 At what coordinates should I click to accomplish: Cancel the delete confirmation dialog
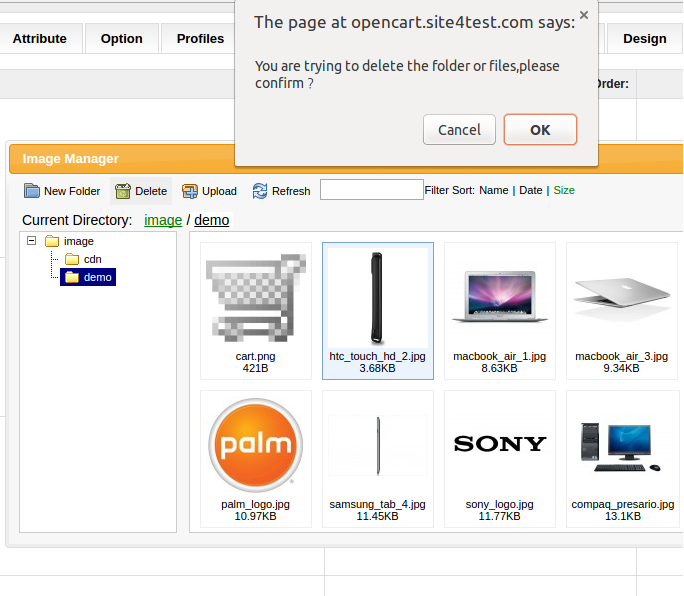pos(459,130)
